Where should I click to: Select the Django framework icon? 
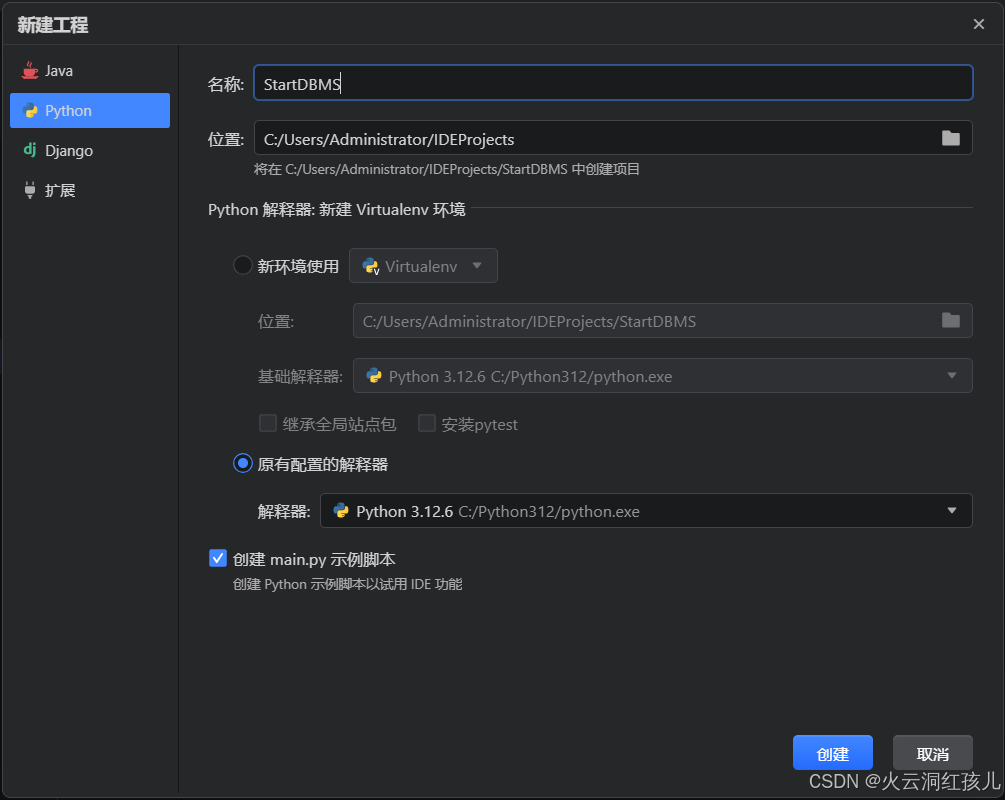click(29, 150)
